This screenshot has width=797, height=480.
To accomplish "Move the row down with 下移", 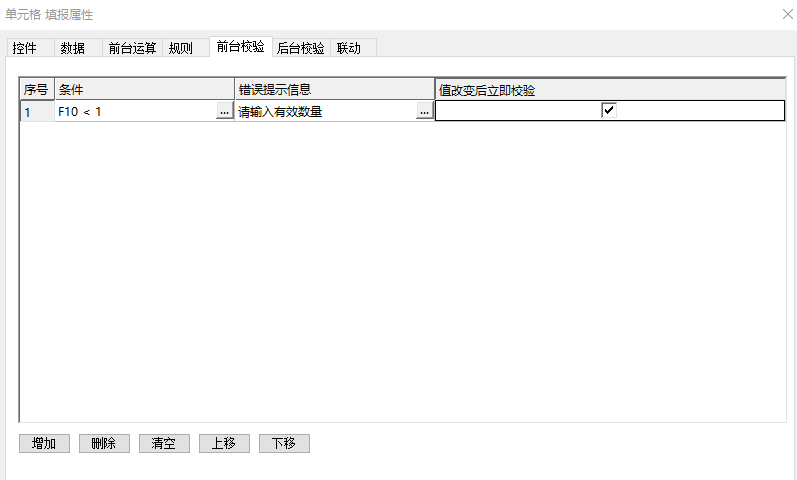I will [284, 444].
